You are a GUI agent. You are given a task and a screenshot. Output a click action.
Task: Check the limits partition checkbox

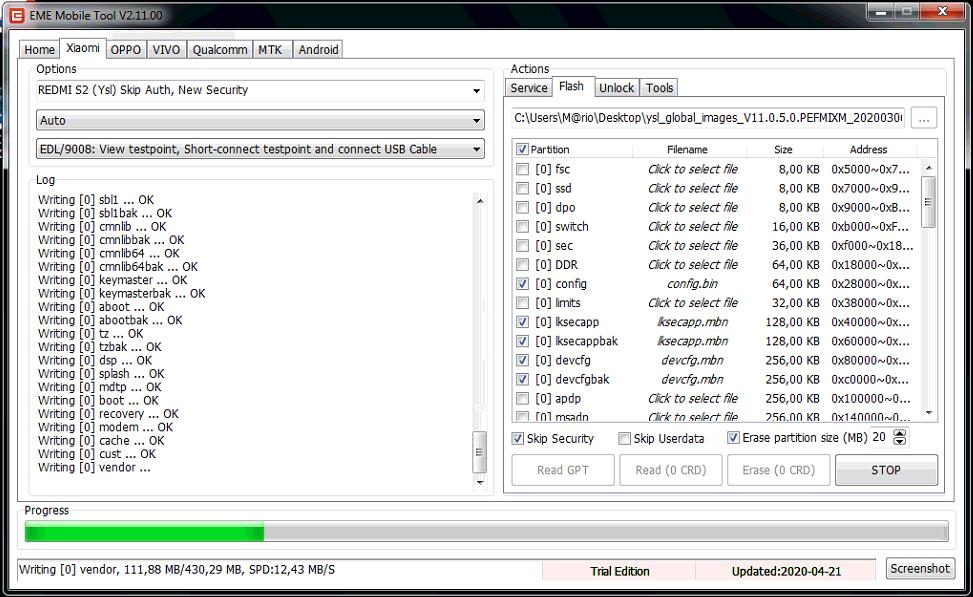pos(522,303)
